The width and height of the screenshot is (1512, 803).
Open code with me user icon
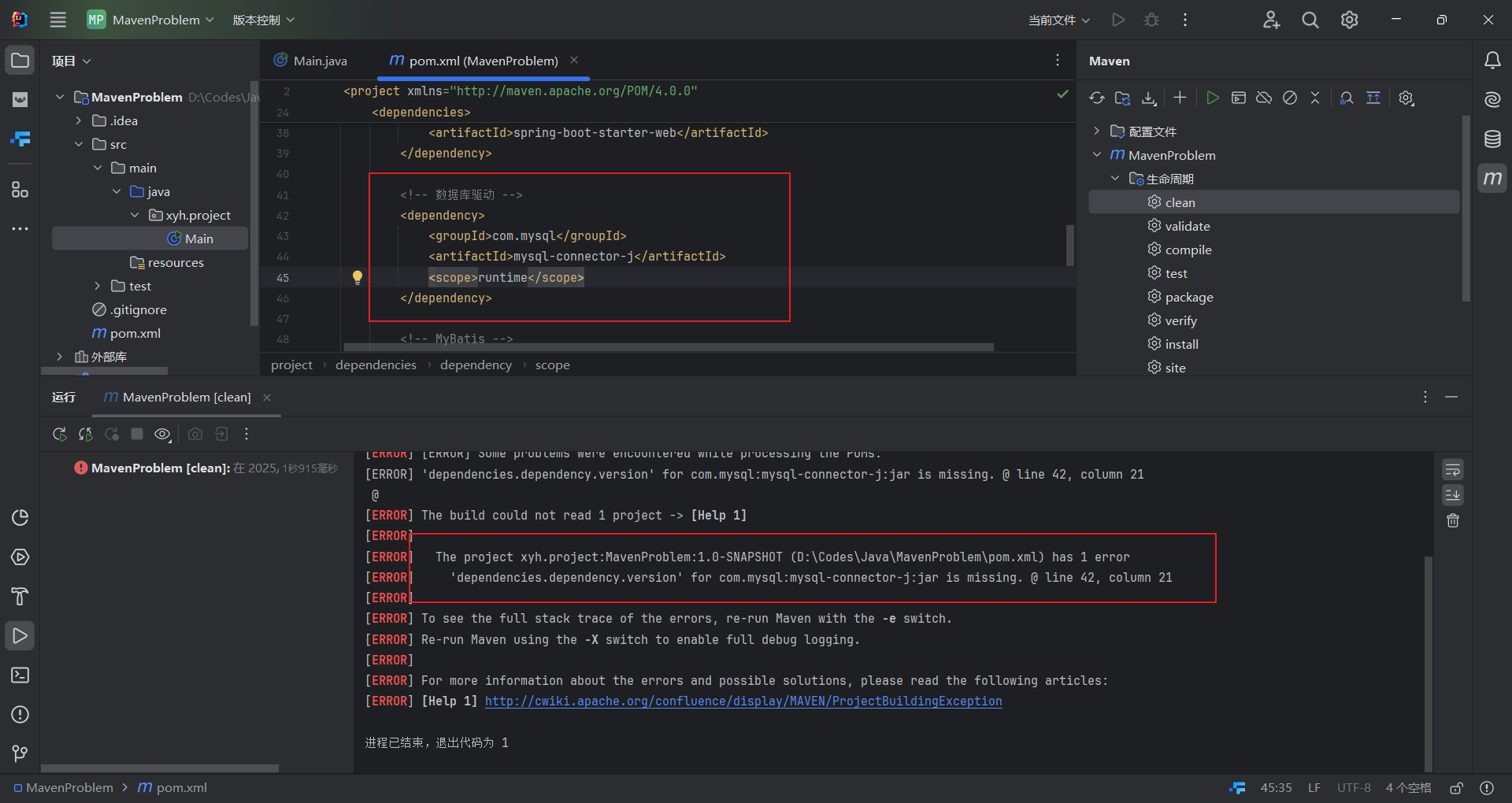pyautogui.click(x=1271, y=20)
